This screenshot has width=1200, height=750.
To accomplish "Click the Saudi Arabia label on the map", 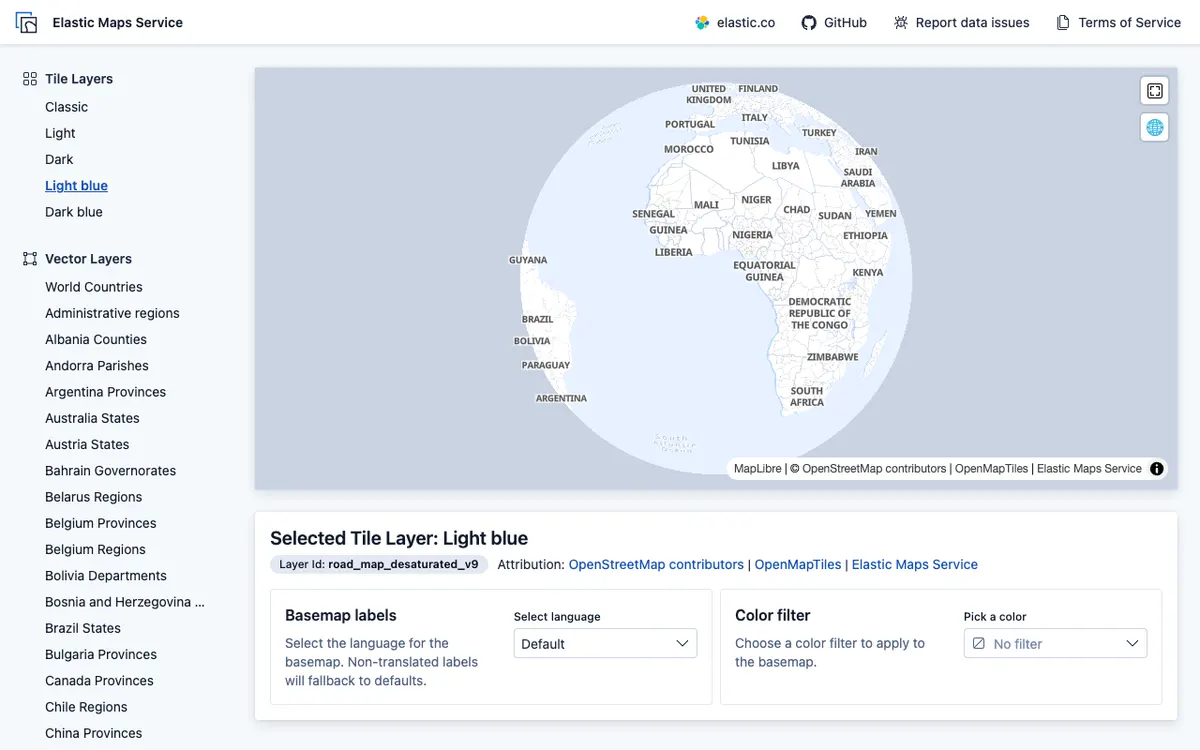I will [858, 177].
